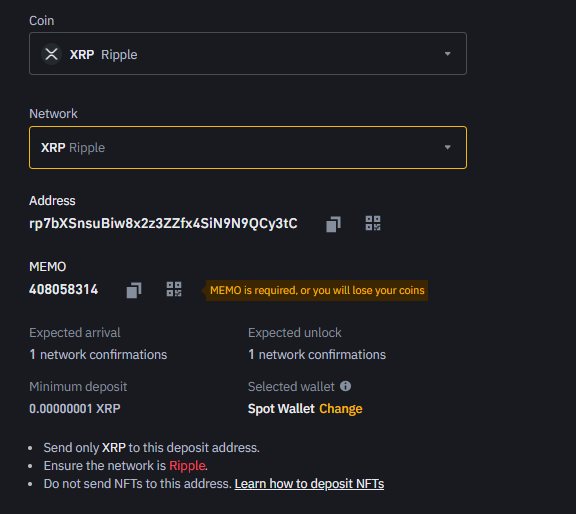Expand the Network dropdown arrow

[447, 147]
